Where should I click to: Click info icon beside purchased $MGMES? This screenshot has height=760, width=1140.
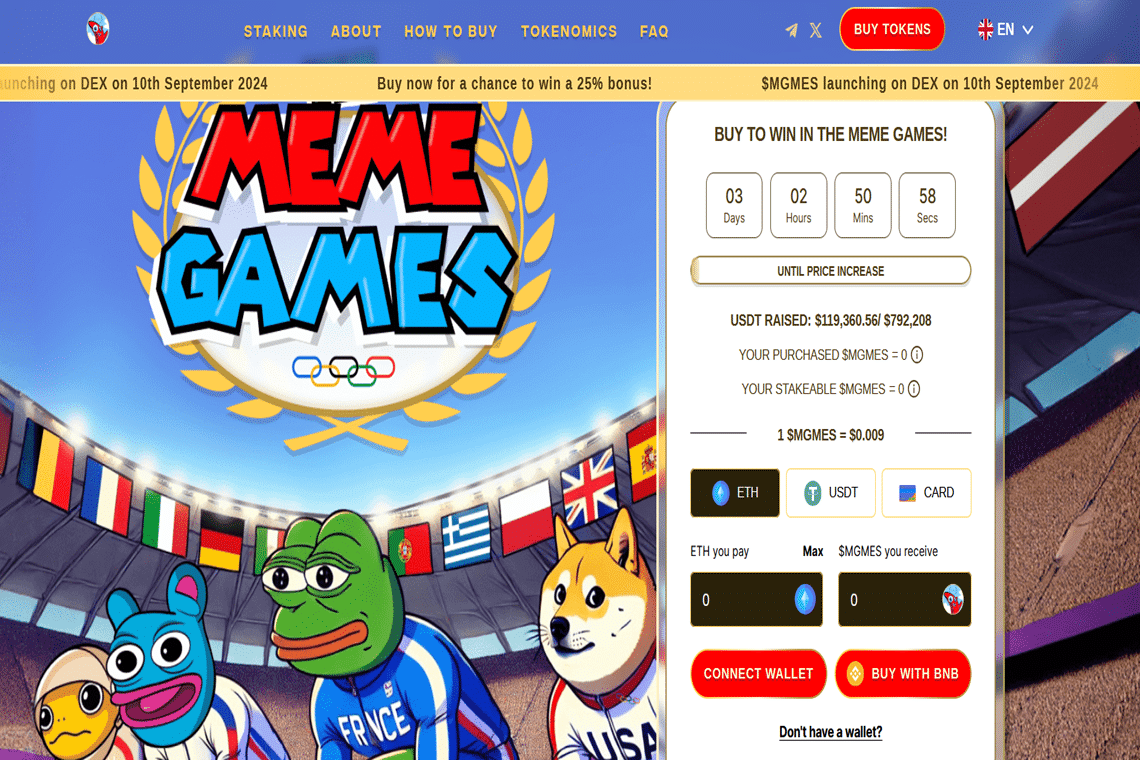point(918,355)
